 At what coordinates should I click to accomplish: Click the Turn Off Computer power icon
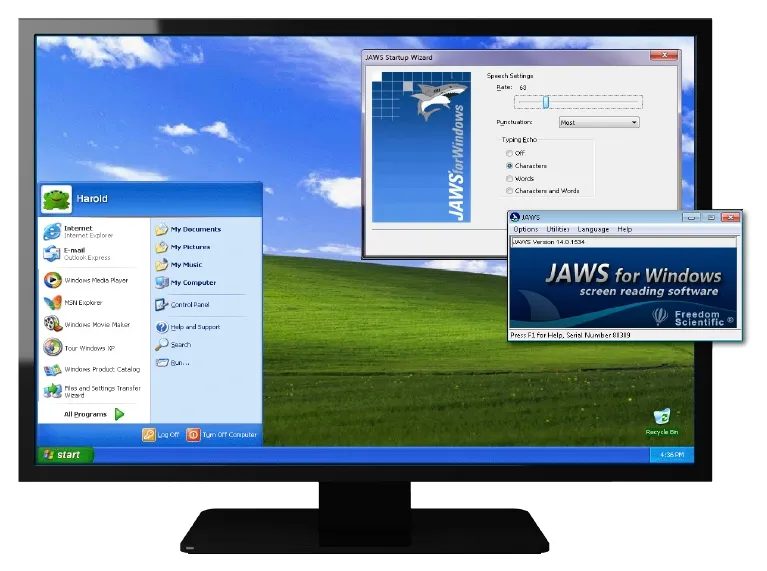(193, 434)
